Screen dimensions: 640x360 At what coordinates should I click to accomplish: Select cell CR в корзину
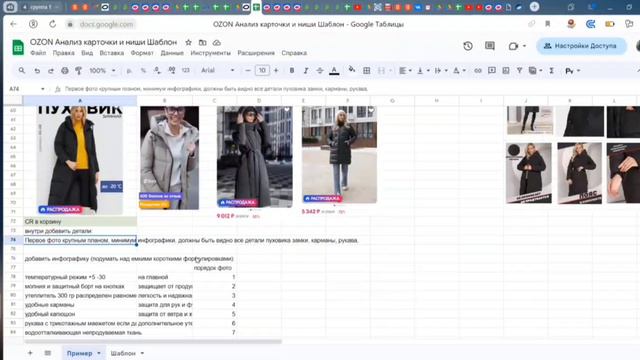tap(80, 222)
